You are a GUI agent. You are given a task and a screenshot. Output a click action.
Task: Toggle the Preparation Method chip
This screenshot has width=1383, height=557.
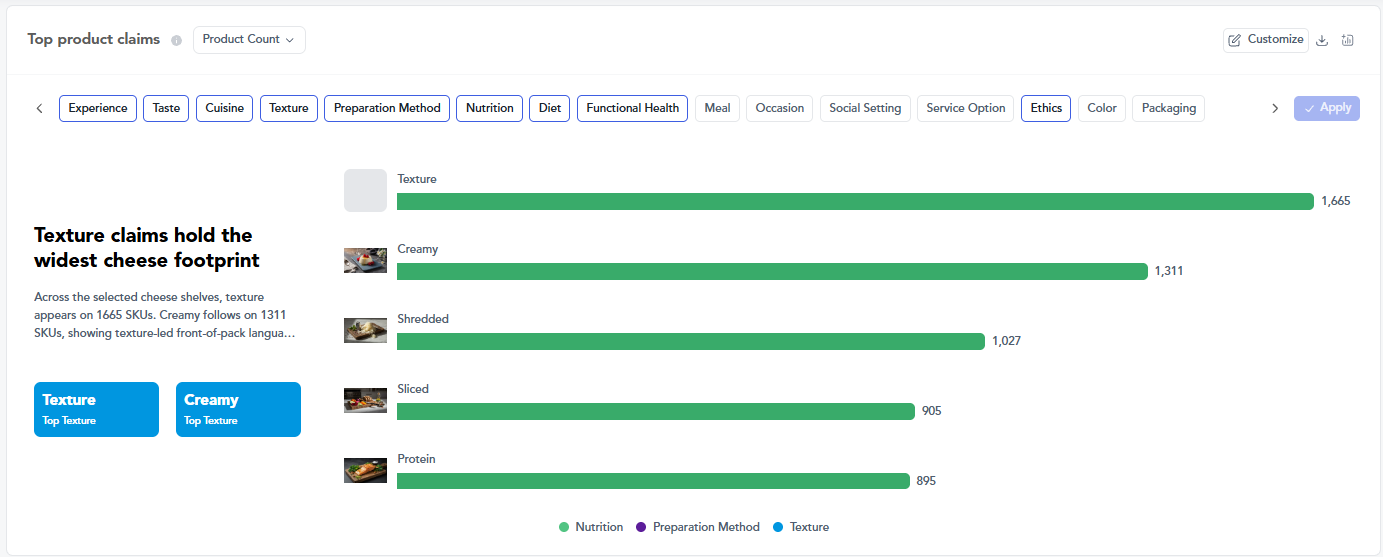pos(387,108)
